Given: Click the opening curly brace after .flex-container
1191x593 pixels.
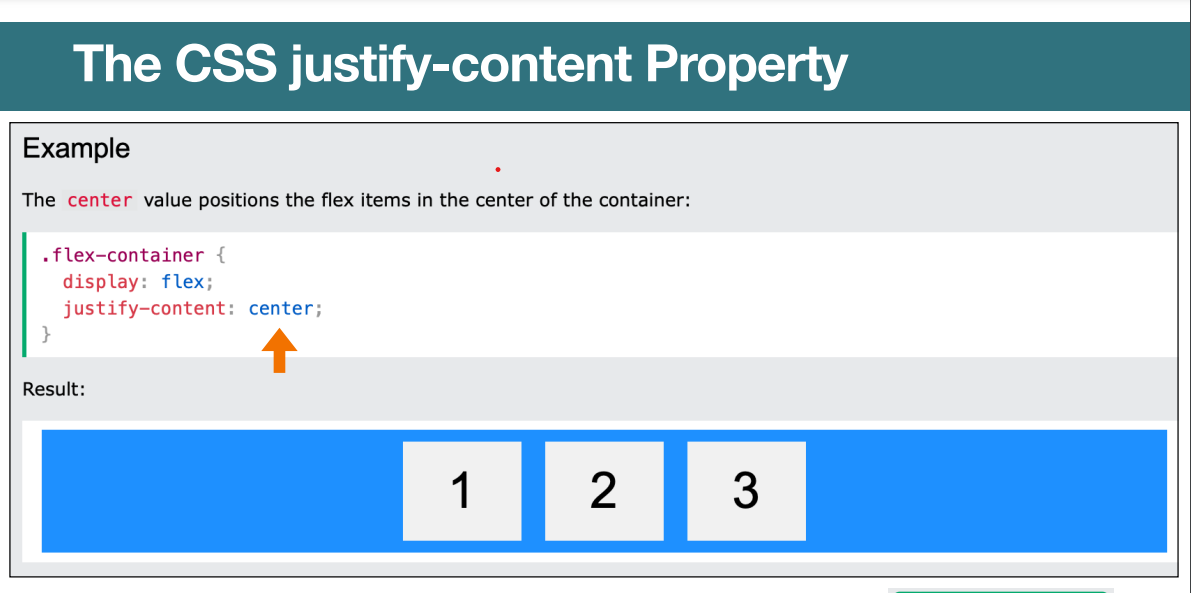Looking at the screenshot, I should (220, 255).
